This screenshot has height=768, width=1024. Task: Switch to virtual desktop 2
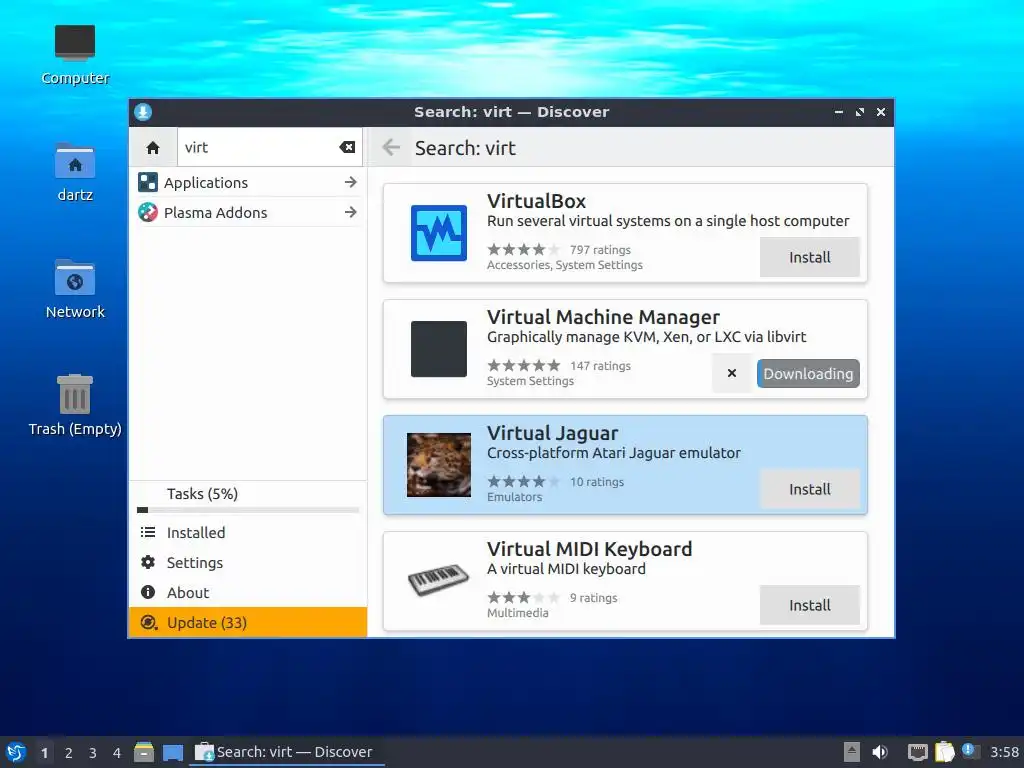click(69, 753)
